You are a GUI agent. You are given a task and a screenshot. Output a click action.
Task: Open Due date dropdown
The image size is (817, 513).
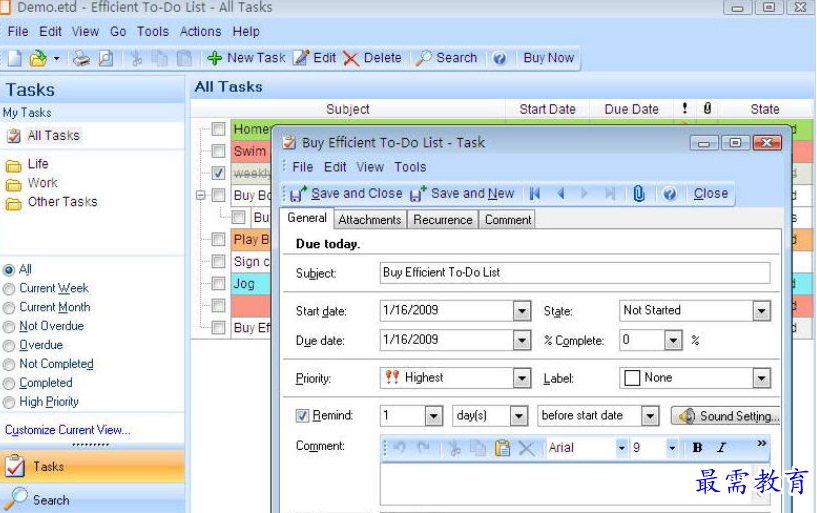[x=522, y=341]
